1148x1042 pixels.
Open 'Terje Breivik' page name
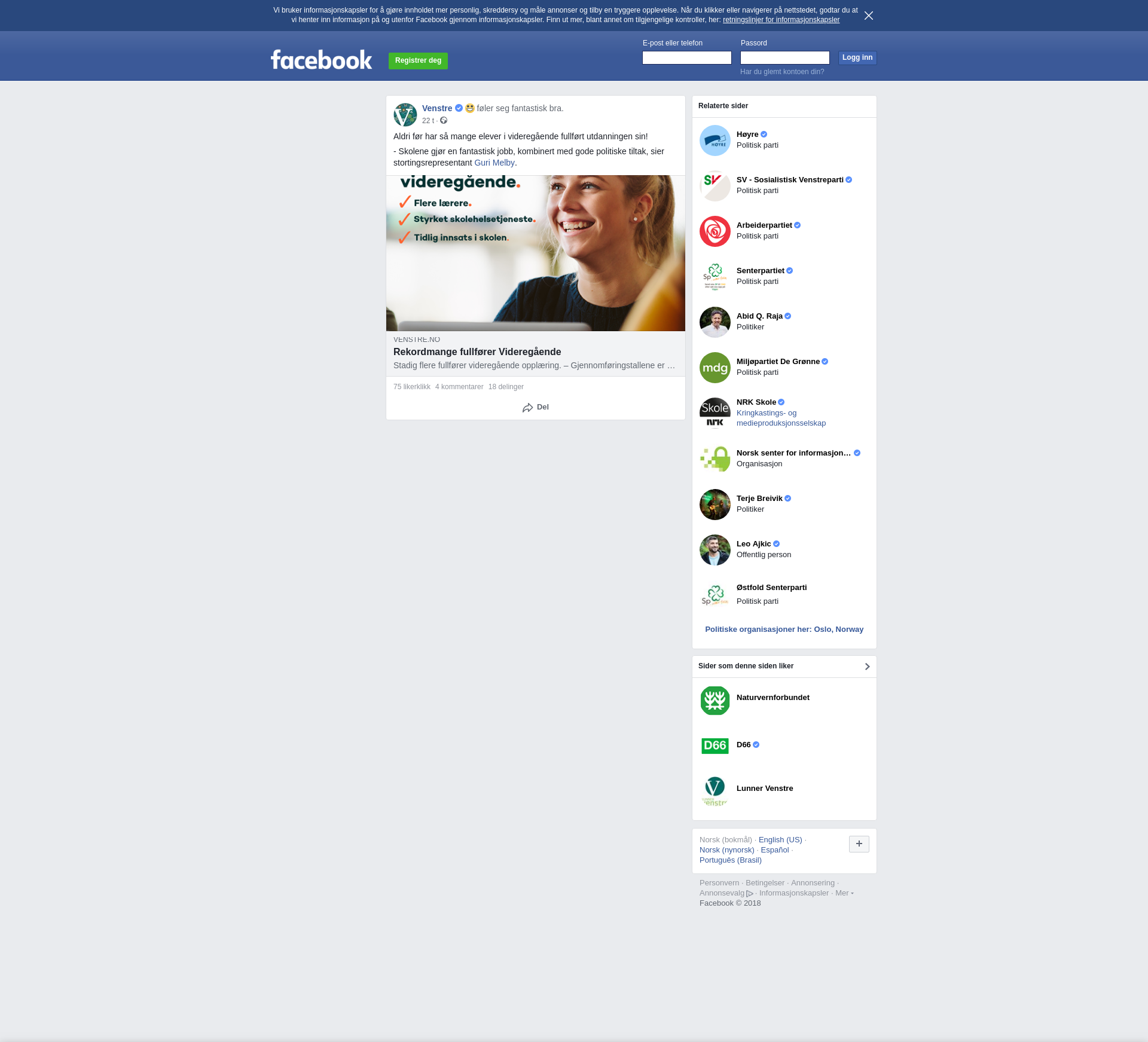[x=759, y=499]
